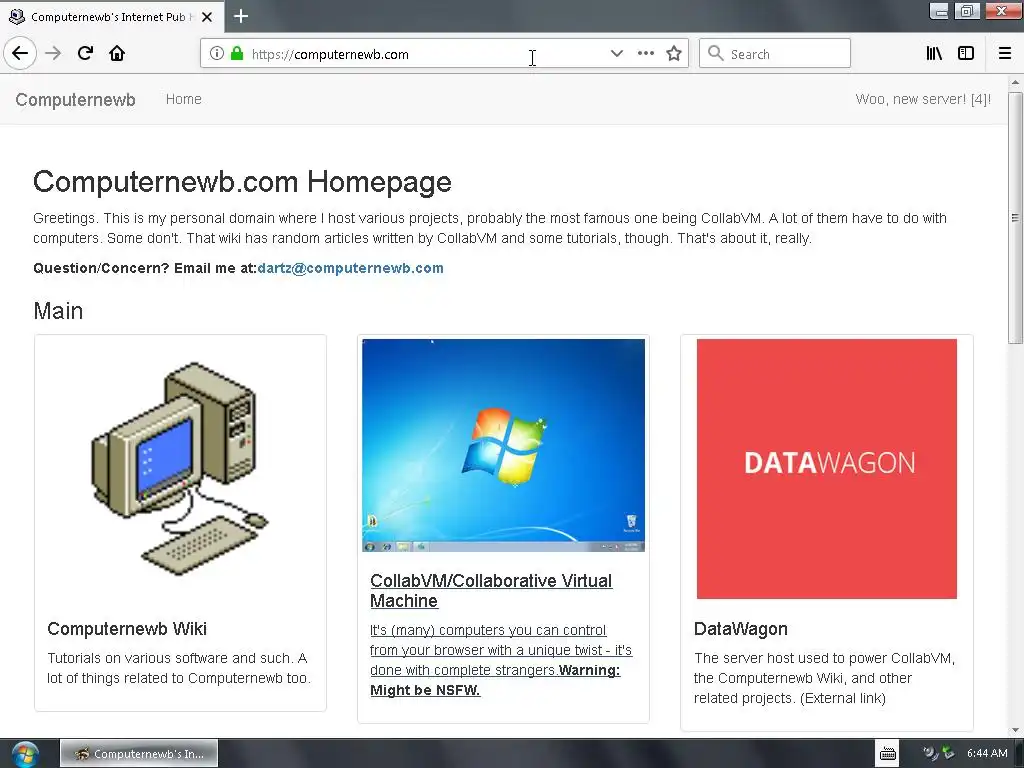This screenshot has width=1024, height=768.
Task: Open the red DataWagon logo image
Action: click(827, 468)
